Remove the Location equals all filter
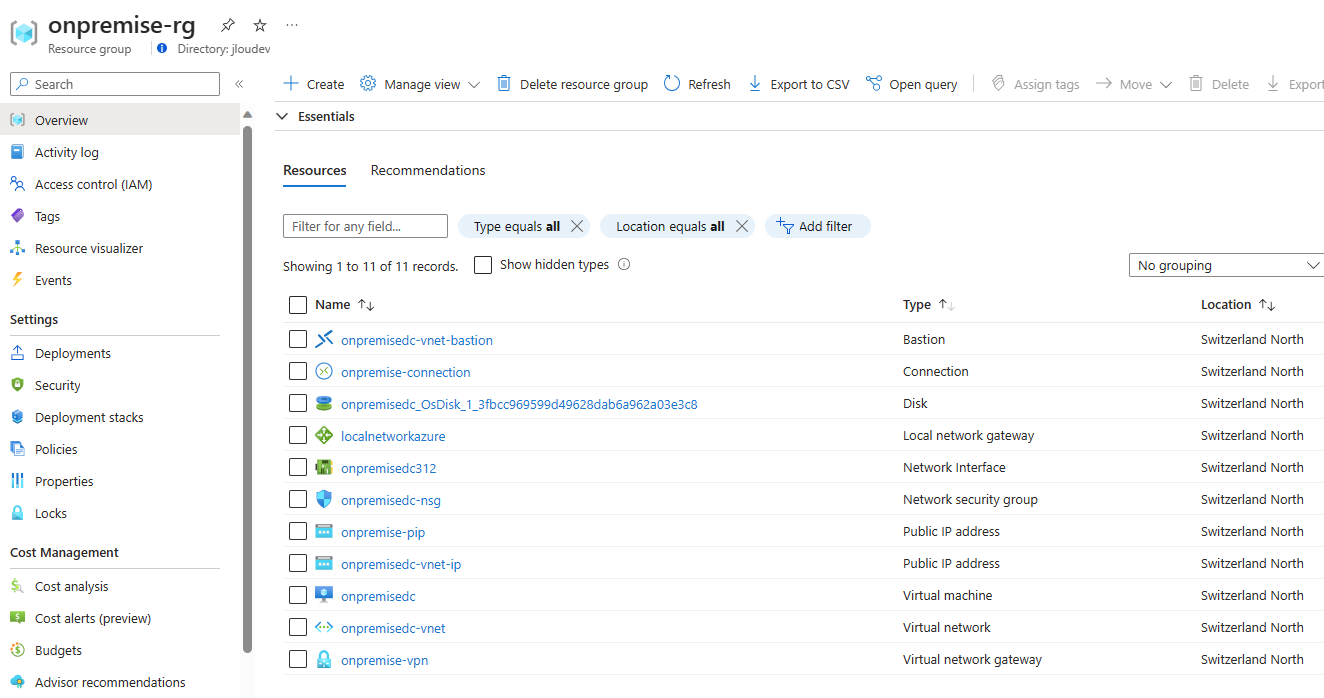1324x698 pixels. [x=742, y=227]
